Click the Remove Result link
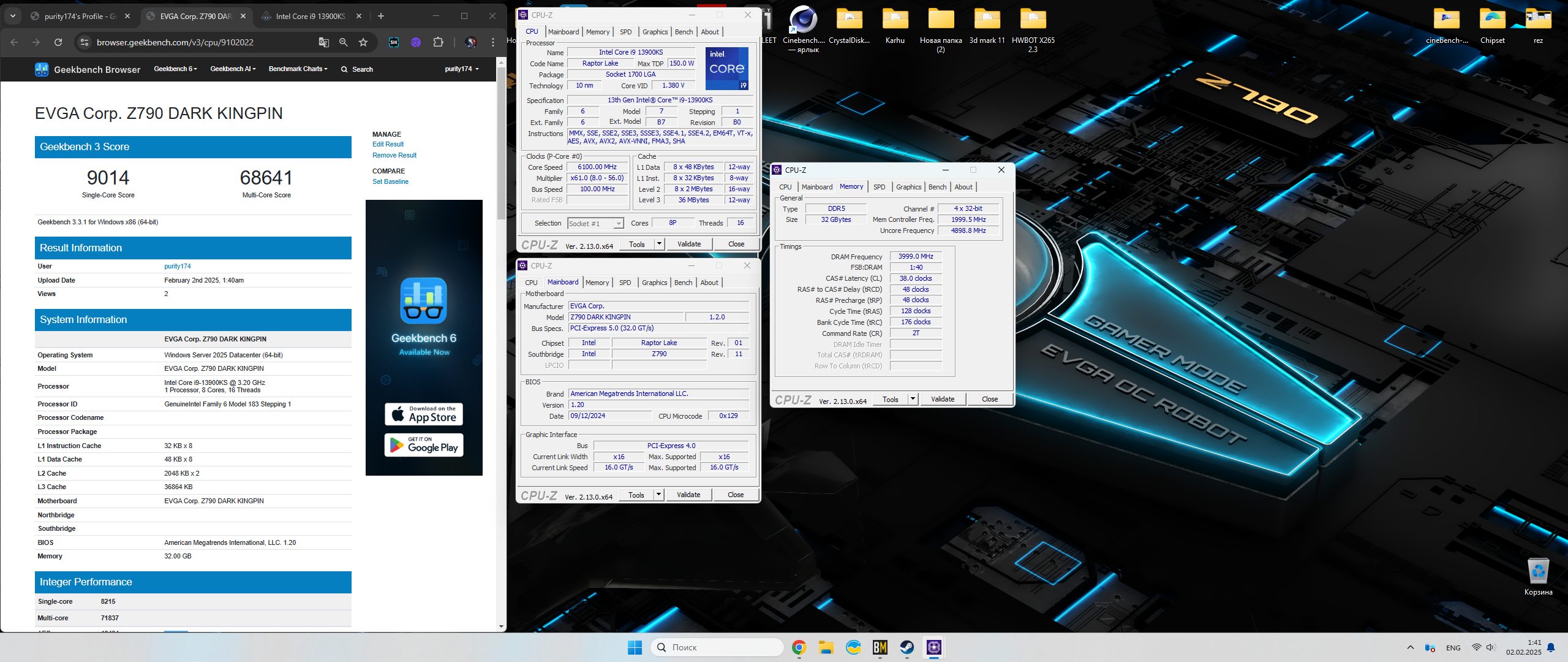1568x662 pixels. tap(394, 155)
